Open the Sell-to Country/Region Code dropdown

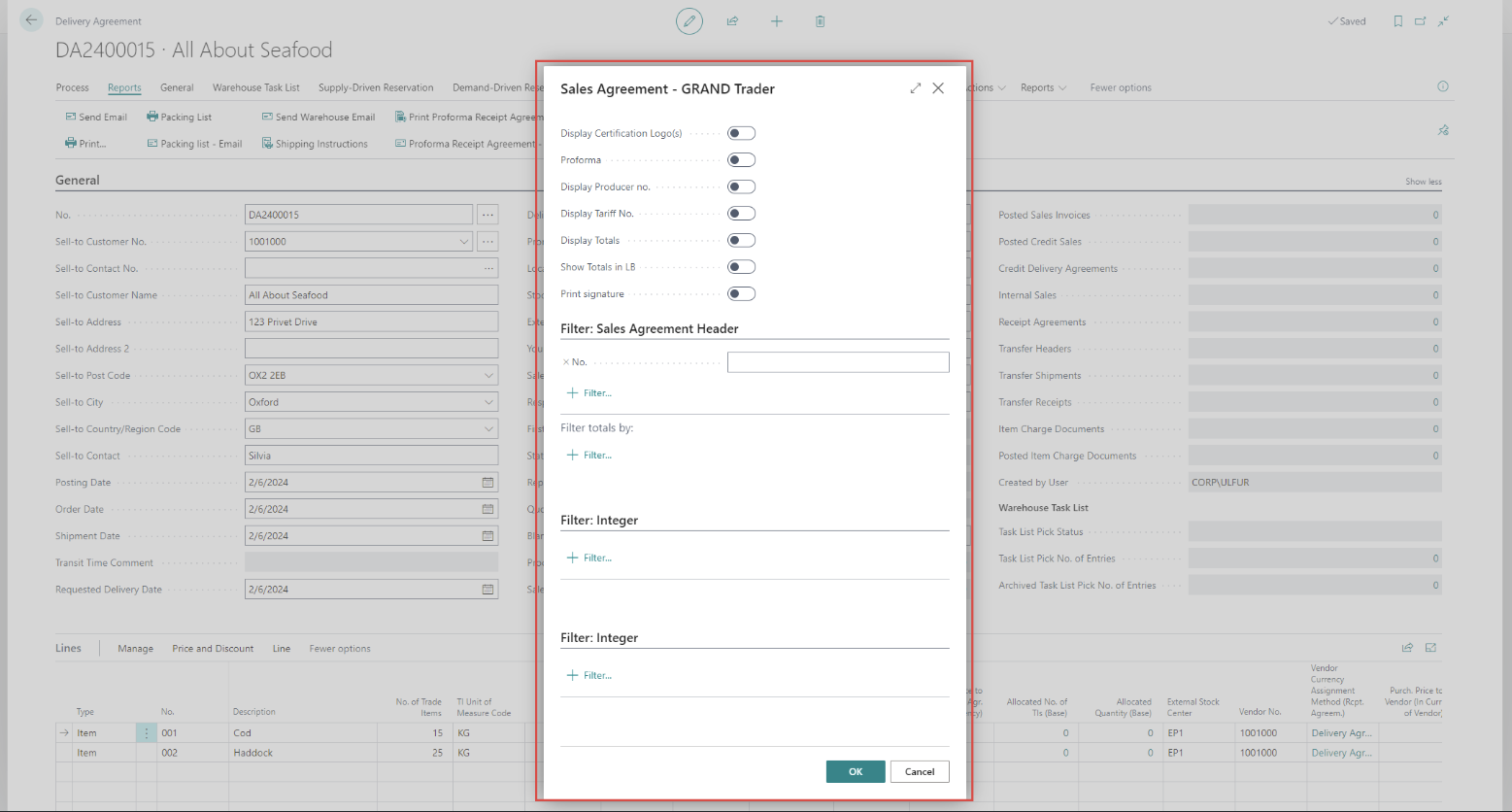tap(487, 429)
